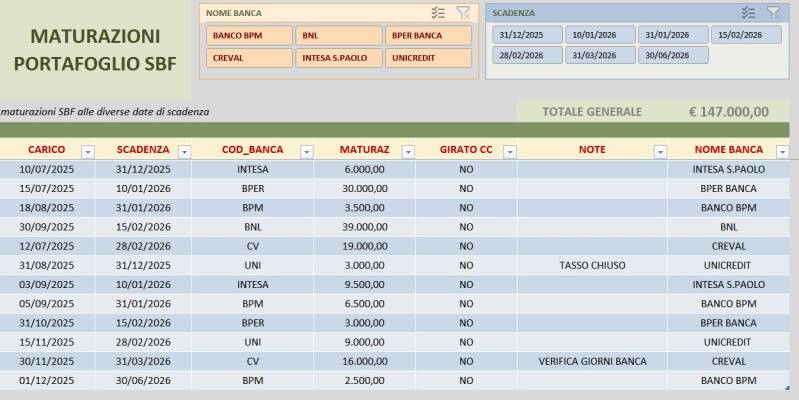The height and width of the screenshot is (400, 799).
Task: Open the SCADENZA column filter dropdown
Action: click(184, 151)
